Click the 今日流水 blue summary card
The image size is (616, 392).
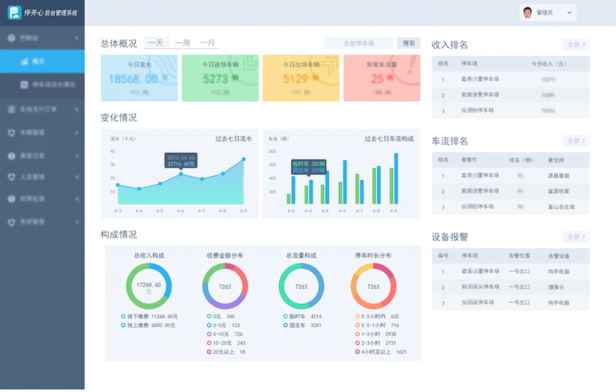coord(139,78)
